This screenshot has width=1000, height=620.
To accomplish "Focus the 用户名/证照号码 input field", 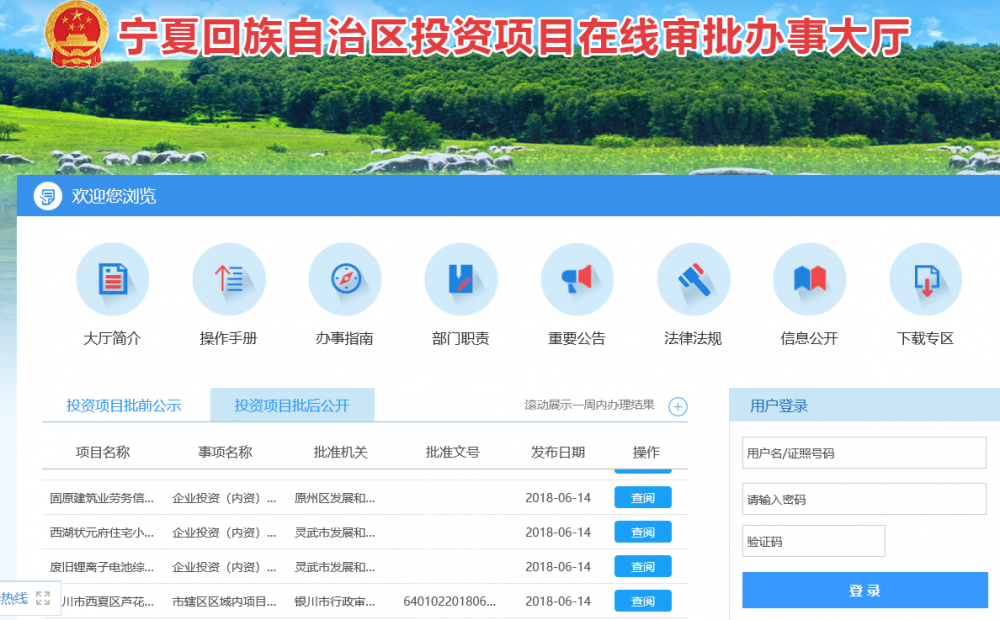I will [x=864, y=453].
